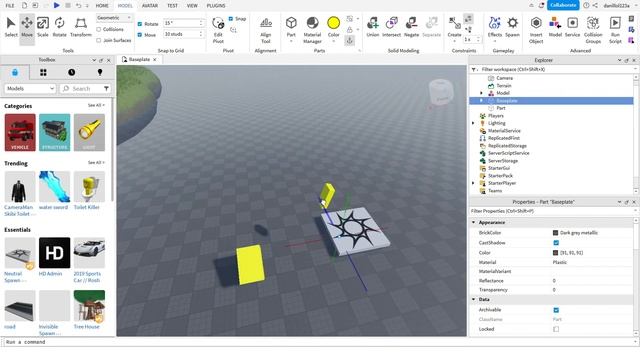Toggle Archivable property checkbox
Image resolution: width=640 pixels, height=360 pixels.
click(556, 310)
